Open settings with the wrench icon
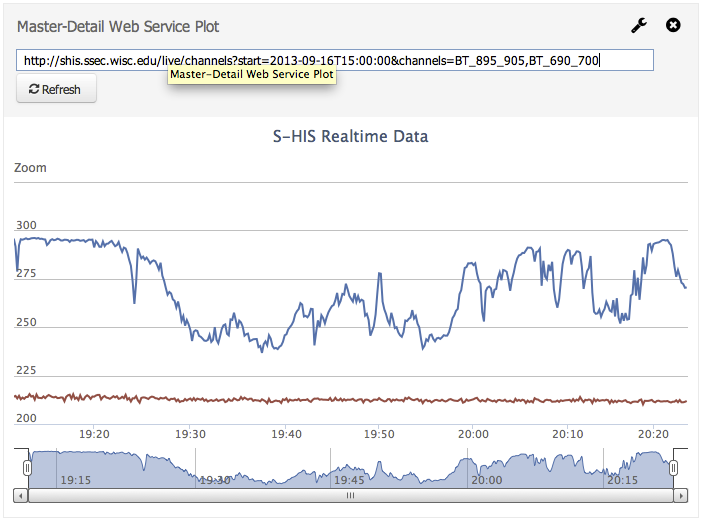 [639, 26]
